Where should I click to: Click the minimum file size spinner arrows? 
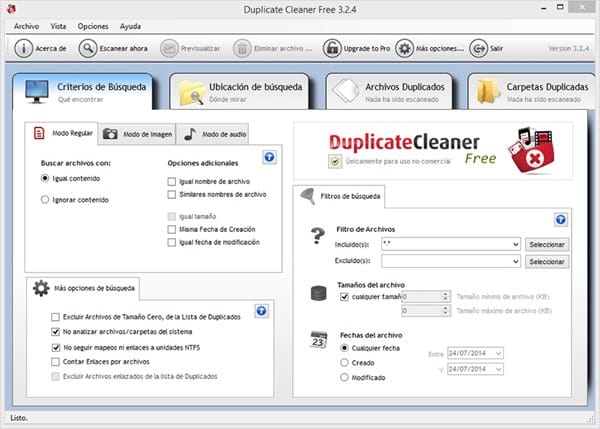pyautogui.click(x=445, y=296)
